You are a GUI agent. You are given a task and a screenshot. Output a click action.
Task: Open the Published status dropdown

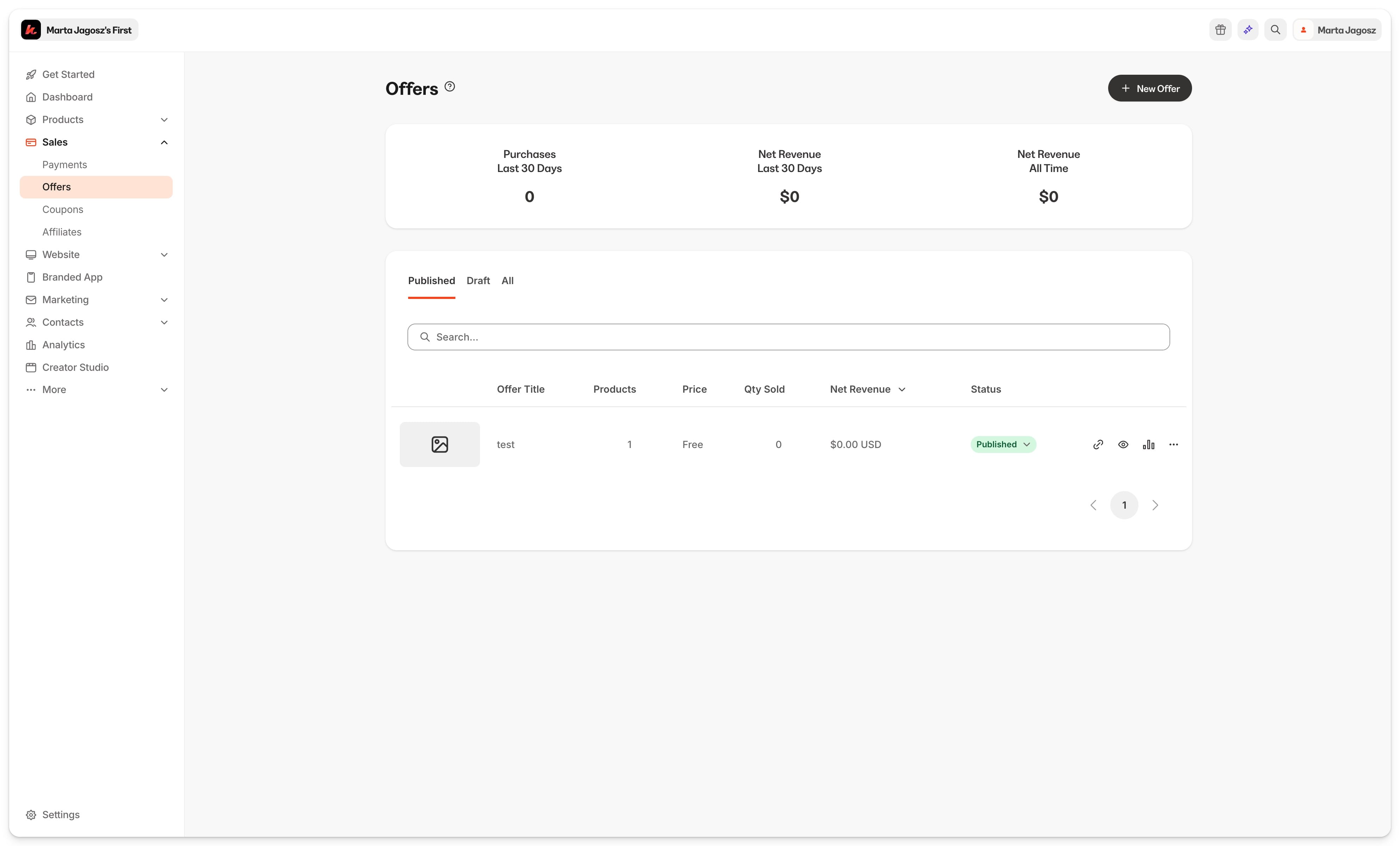(1003, 444)
